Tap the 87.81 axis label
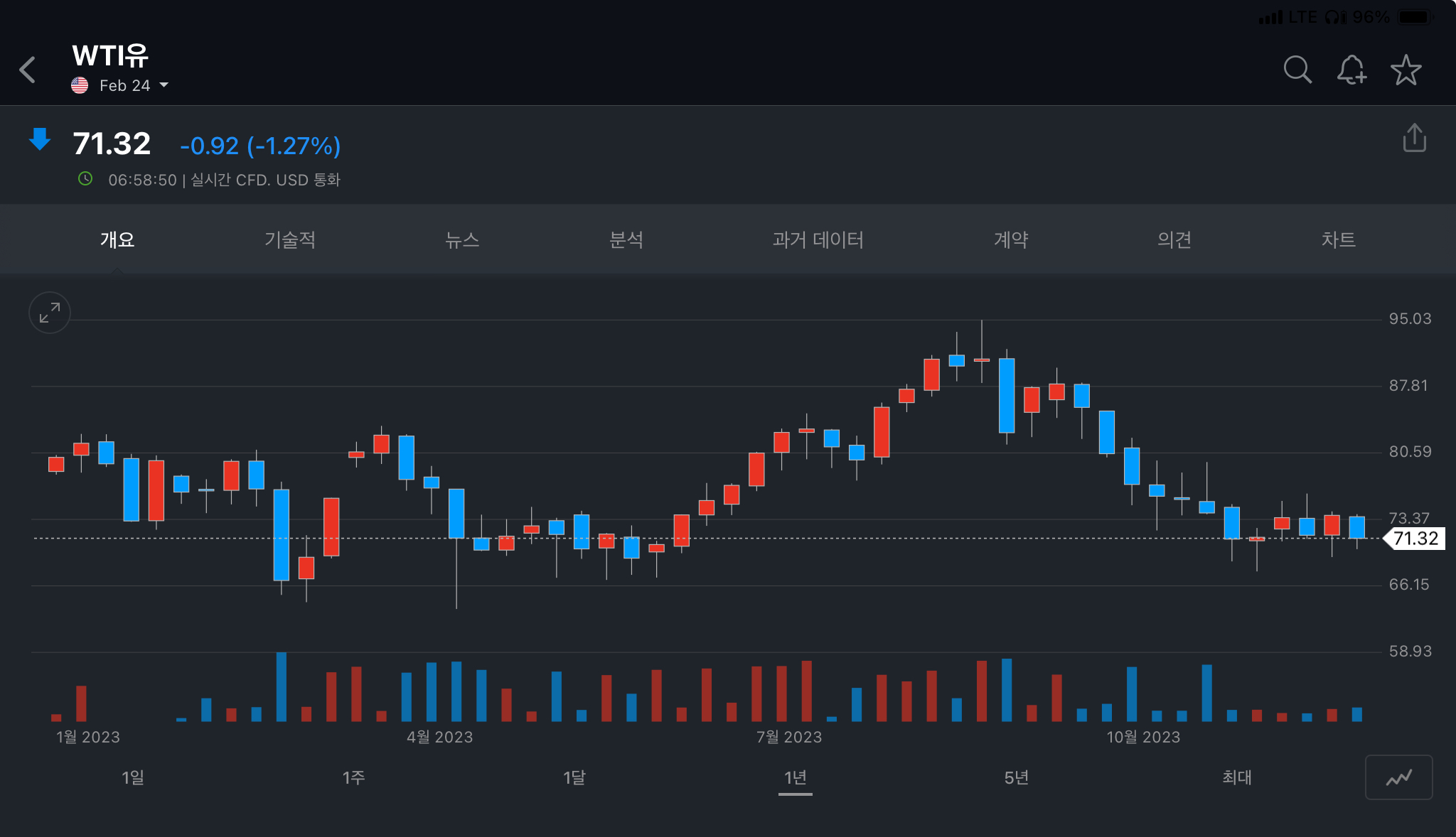The width and height of the screenshot is (1456, 837). [1408, 386]
